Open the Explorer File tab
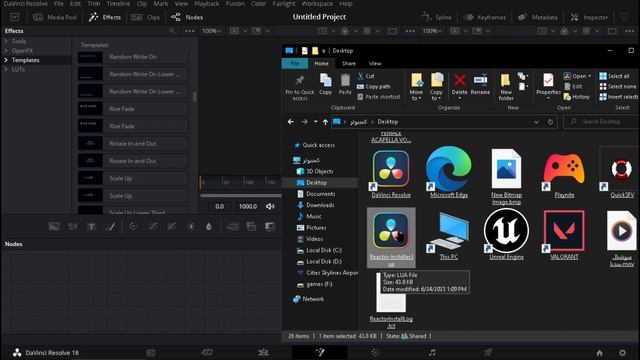640x360 pixels. pos(295,64)
